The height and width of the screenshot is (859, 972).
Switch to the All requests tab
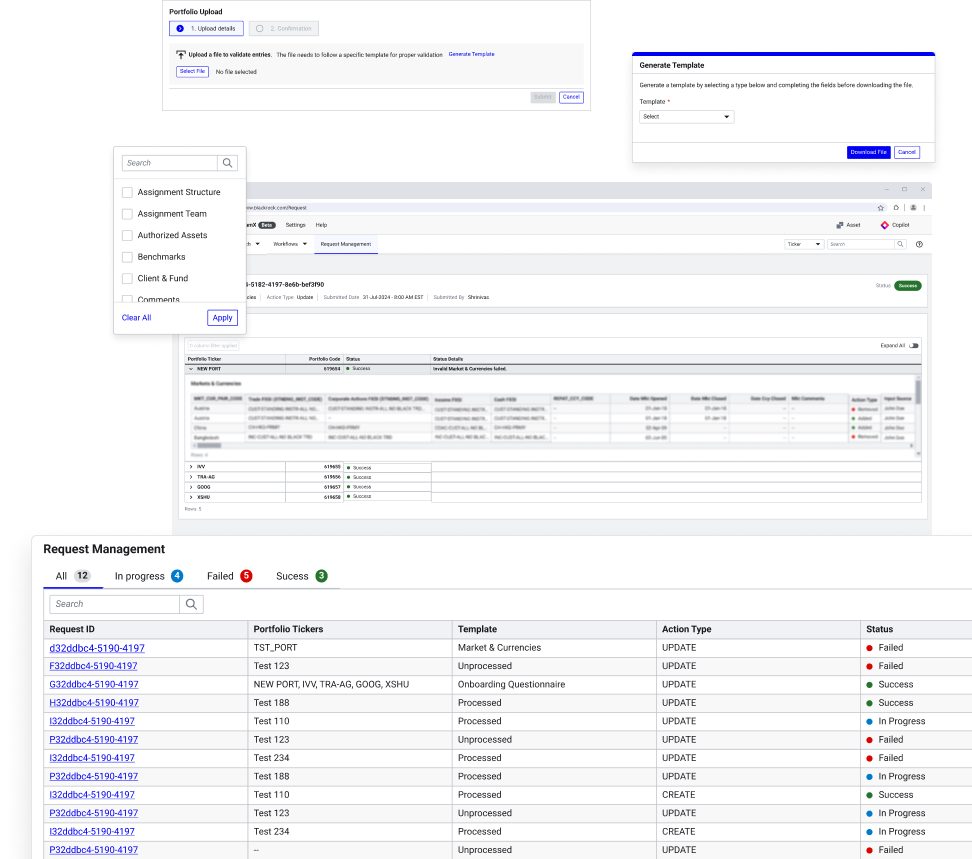[x=73, y=576]
